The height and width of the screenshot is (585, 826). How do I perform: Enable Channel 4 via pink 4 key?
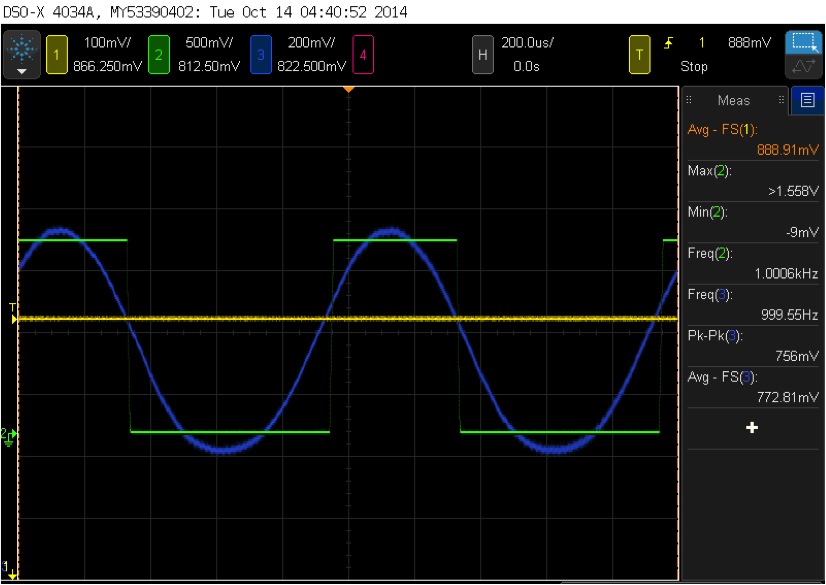362,55
